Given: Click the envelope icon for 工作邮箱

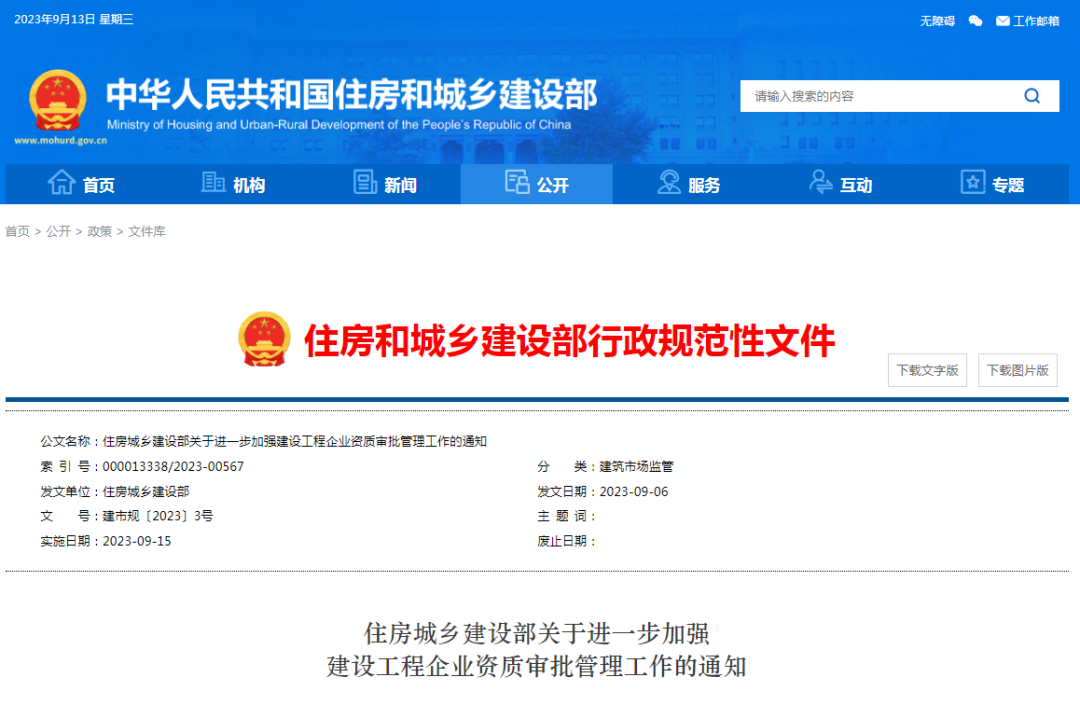Looking at the screenshot, I should point(1003,21).
